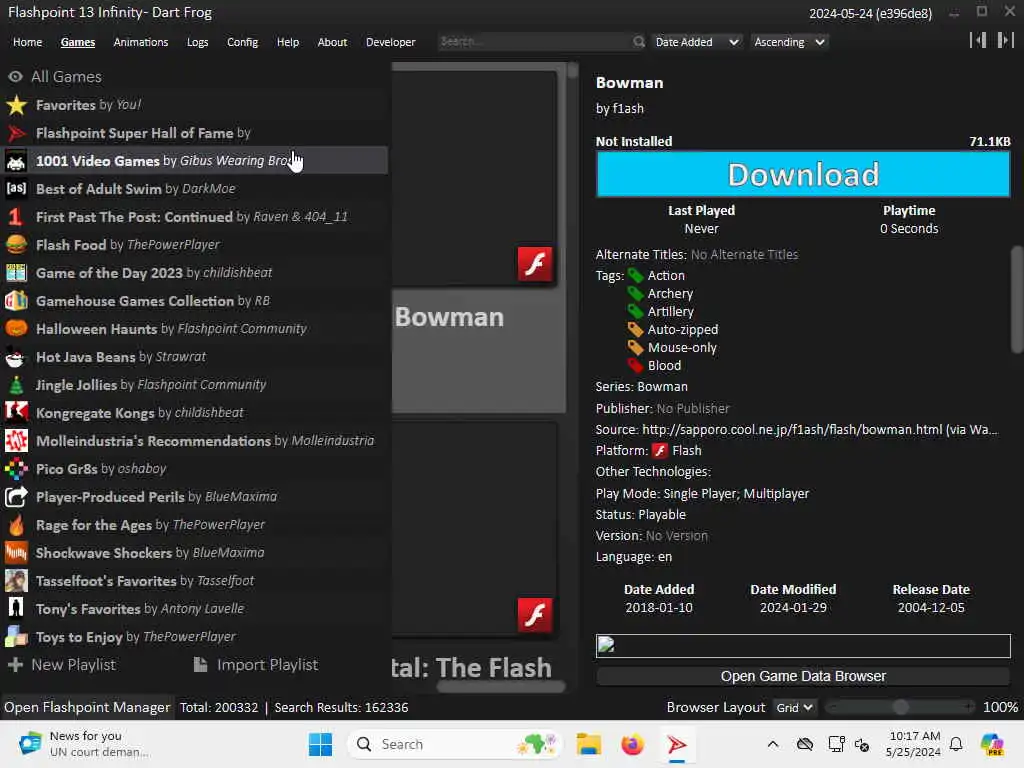Image resolution: width=1024 pixels, height=768 pixels.
Task: Click the Pico Gr8s icon
Action: pos(16,469)
